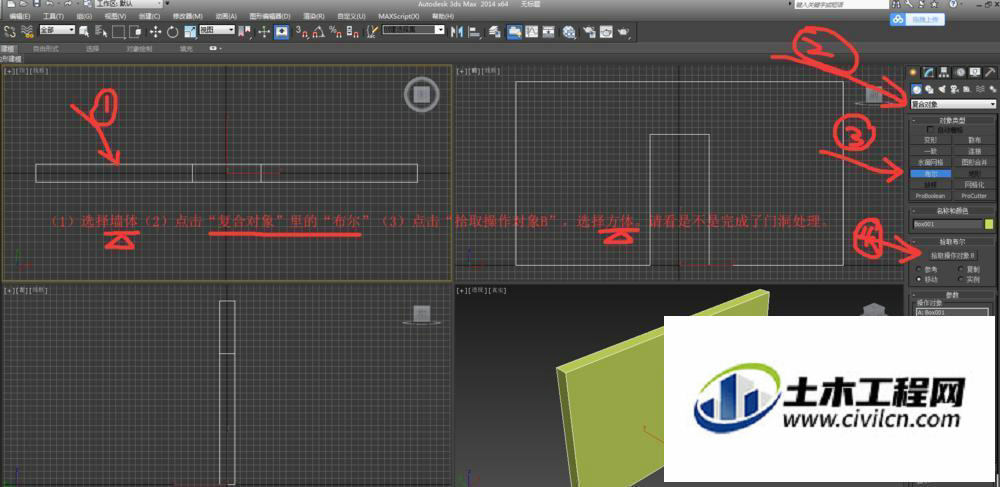The height and width of the screenshot is (487, 1000).
Task: Open the 复合对象 category dropdown
Action: click(x=953, y=104)
